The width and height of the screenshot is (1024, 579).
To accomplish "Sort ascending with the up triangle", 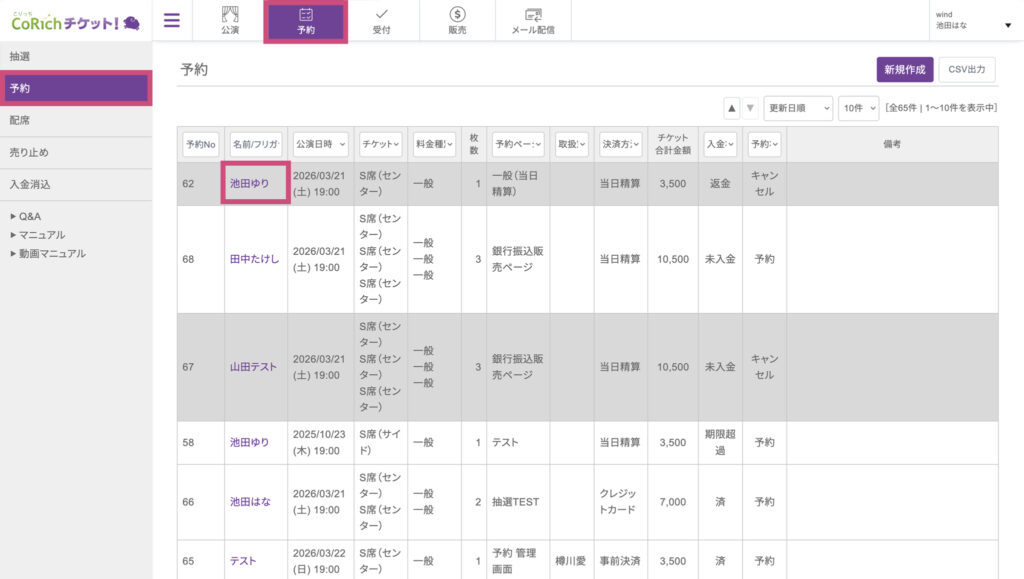I will pos(732,108).
